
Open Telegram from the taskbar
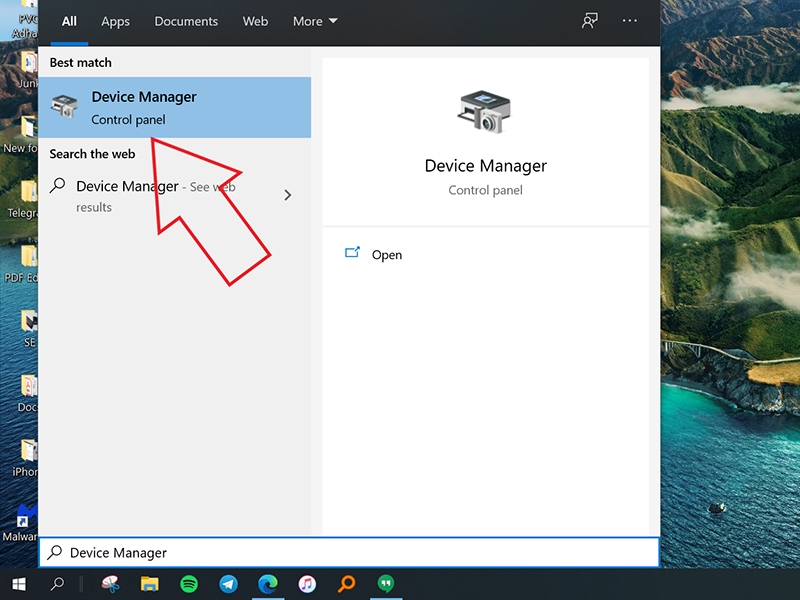(229, 584)
